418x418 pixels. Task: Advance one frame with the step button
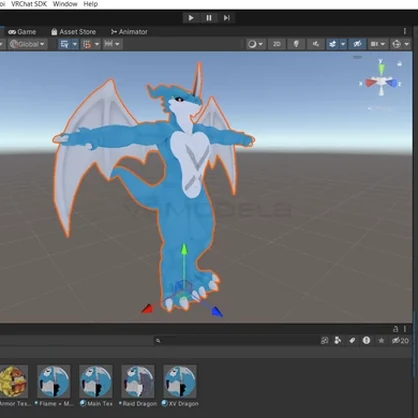coord(227,18)
